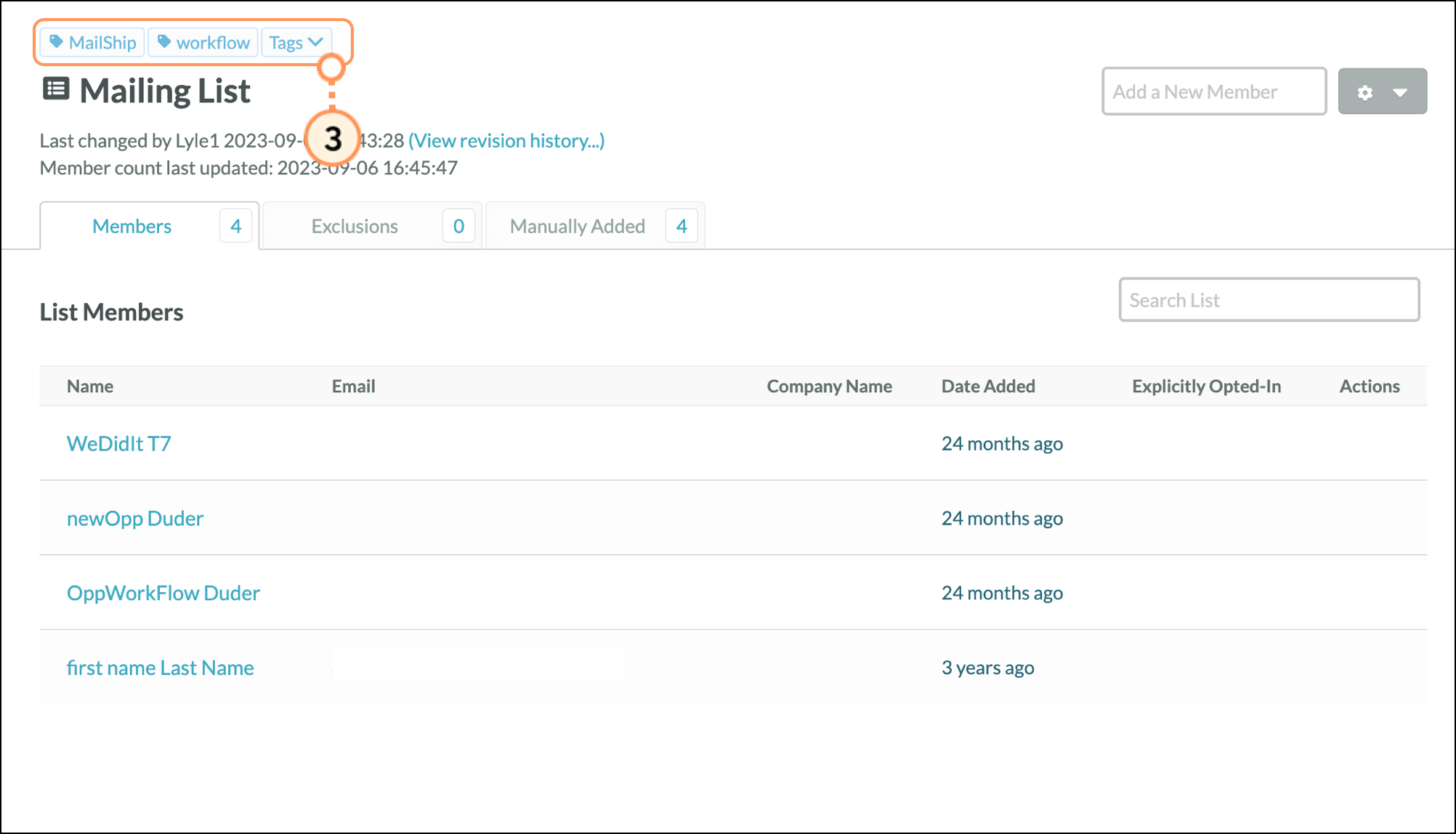Open the Exclusions tab
This screenshot has width=1456, height=834.
click(355, 226)
